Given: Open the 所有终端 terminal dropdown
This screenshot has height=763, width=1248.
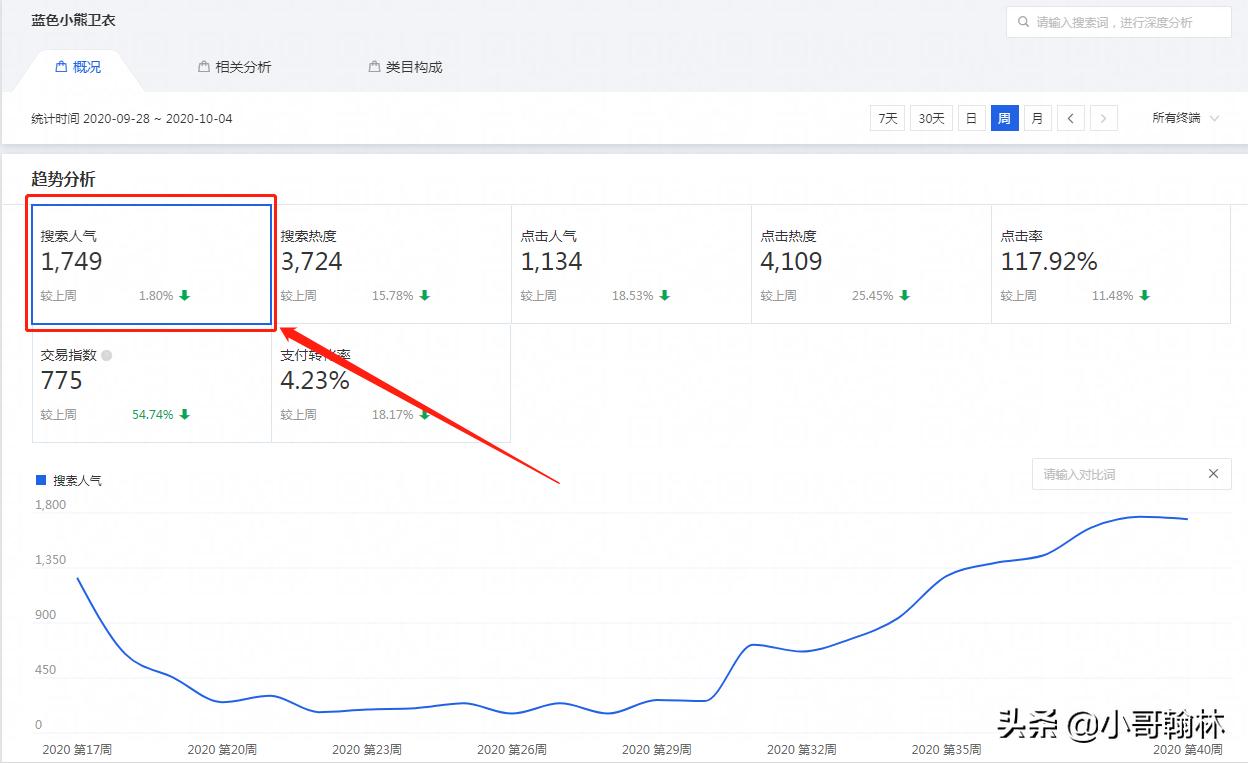Looking at the screenshot, I should point(1184,117).
